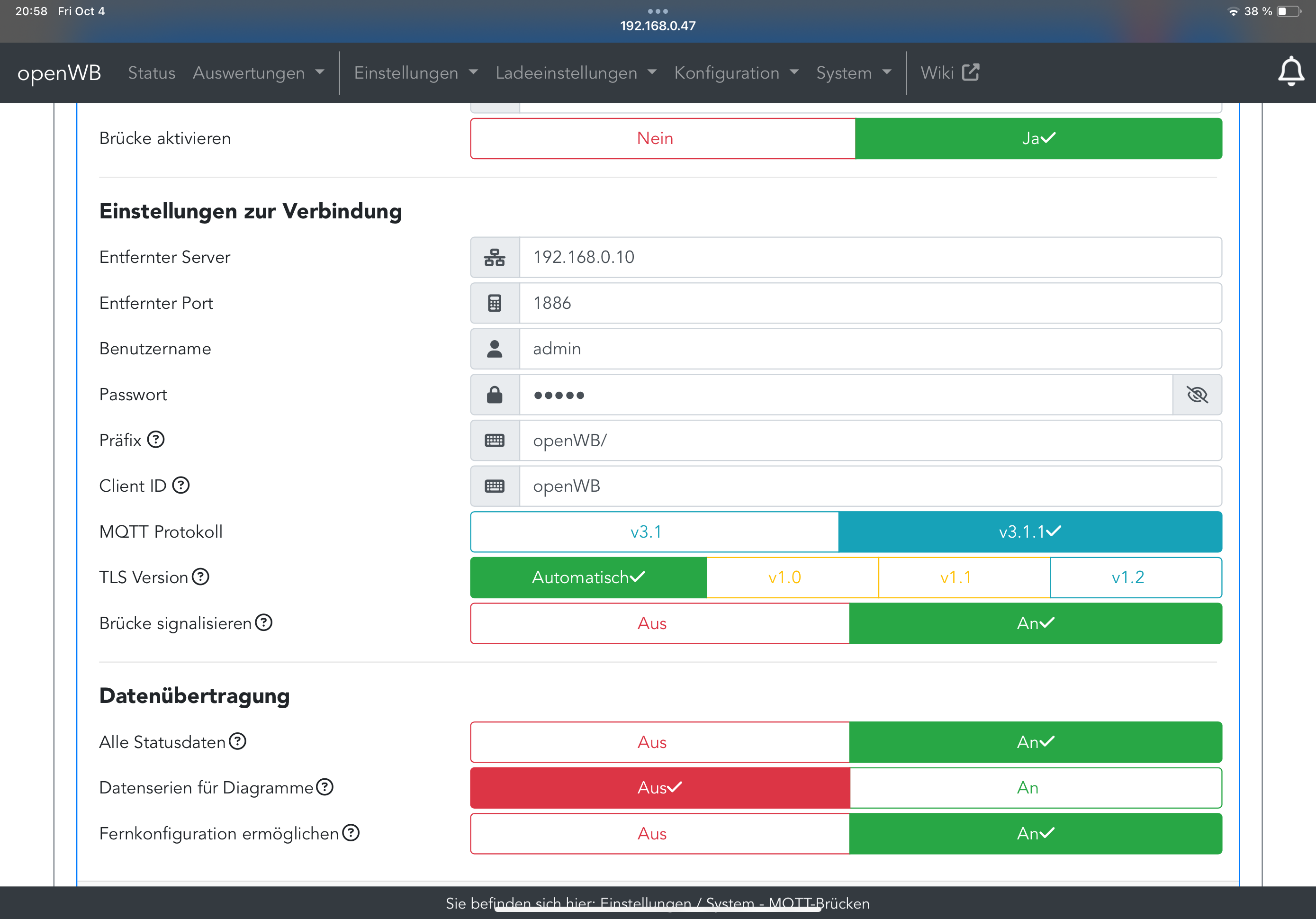Click the help icon next to Client ID
Screen dimensions: 1316x919
tap(180, 486)
